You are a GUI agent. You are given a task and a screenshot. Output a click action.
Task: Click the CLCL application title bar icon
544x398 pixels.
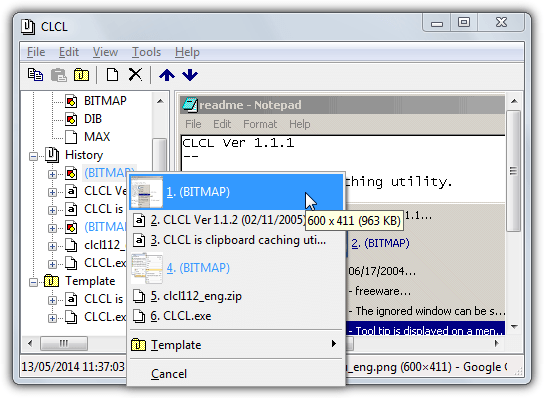coord(28,27)
